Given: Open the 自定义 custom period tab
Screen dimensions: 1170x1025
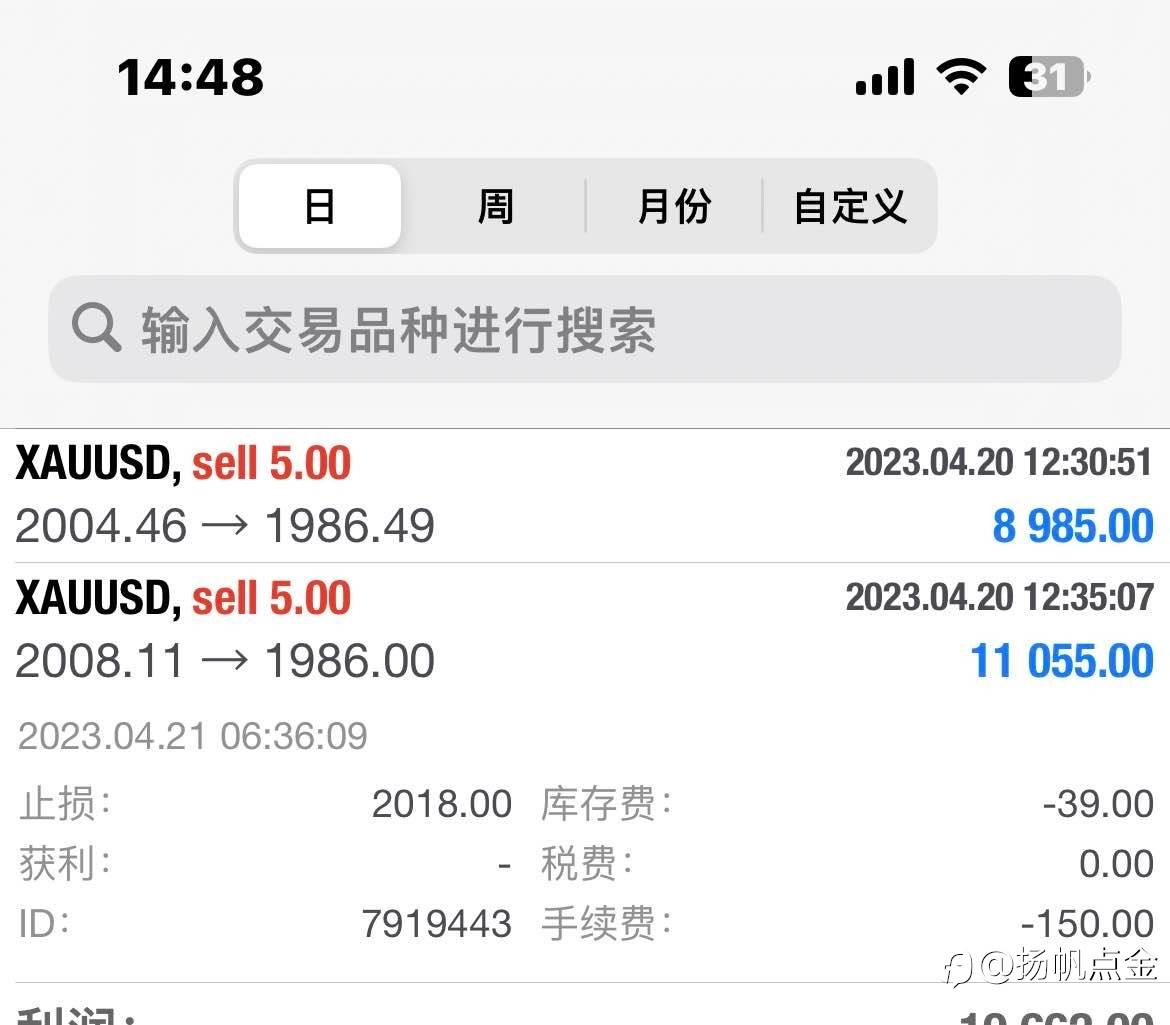Looking at the screenshot, I should [x=850, y=206].
